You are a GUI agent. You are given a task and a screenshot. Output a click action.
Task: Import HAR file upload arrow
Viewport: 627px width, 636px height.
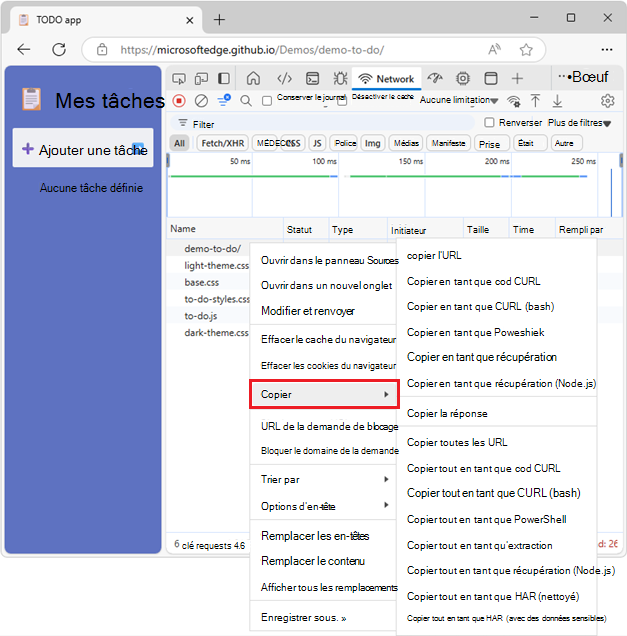click(535, 101)
